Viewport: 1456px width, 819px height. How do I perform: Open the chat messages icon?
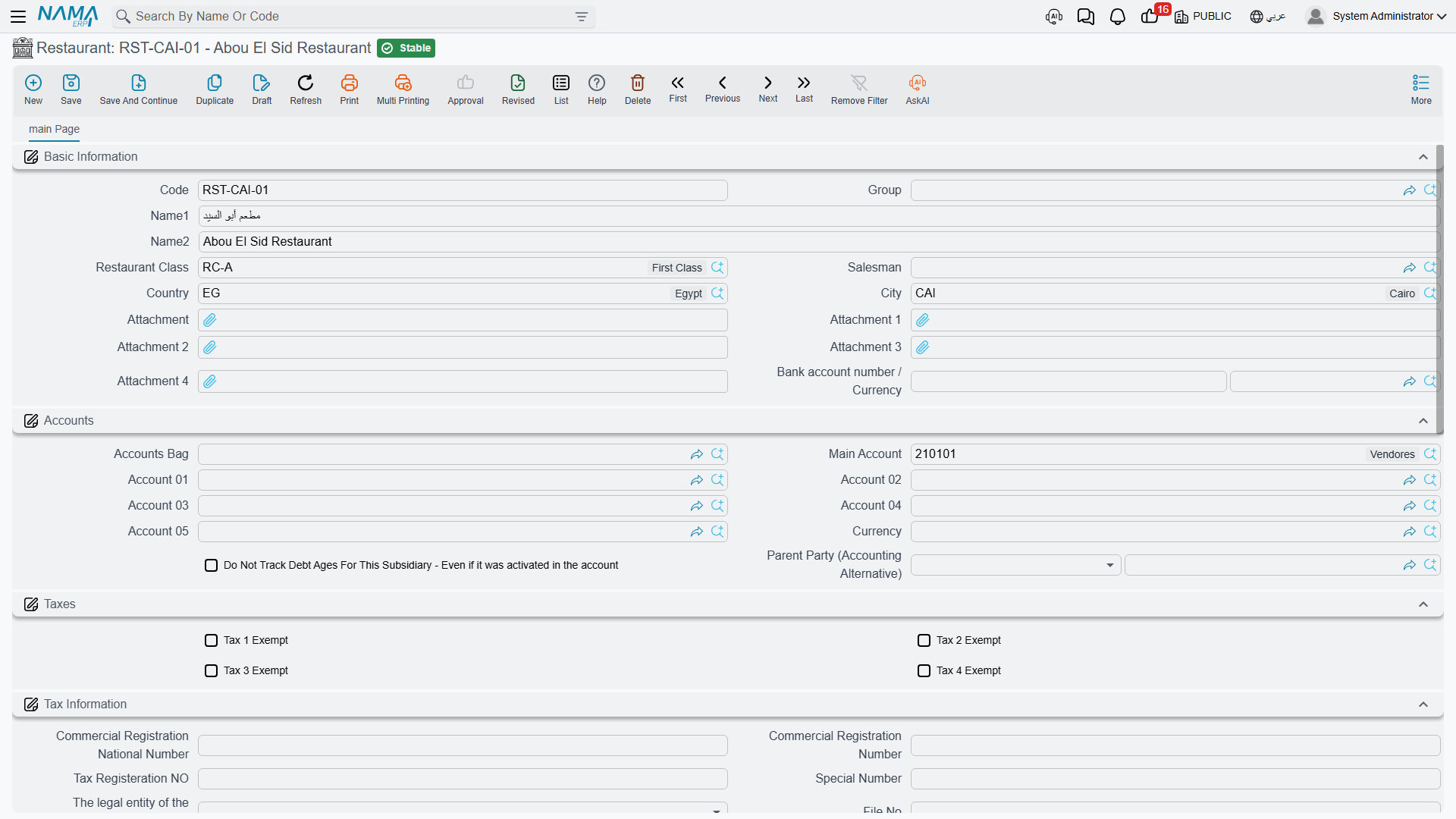tap(1085, 17)
